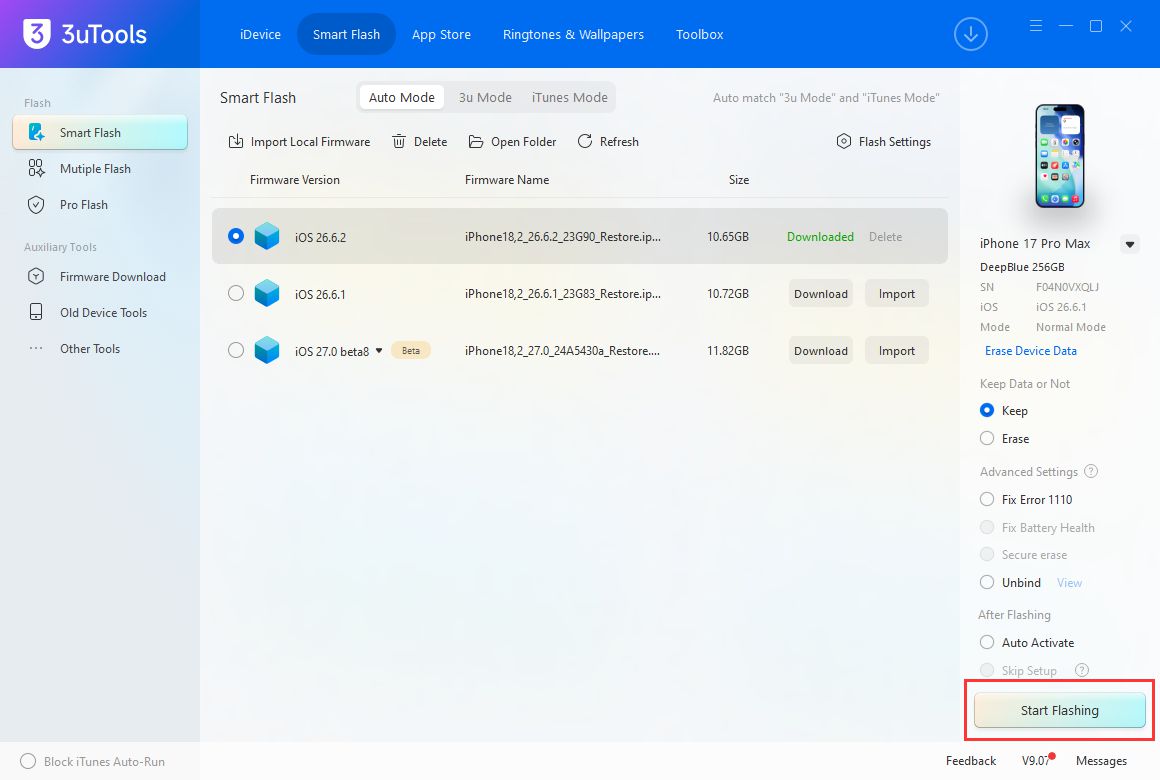The image size is (1160, 780).
Task: Click the V9.07 version indicator
Action: 1036,761
